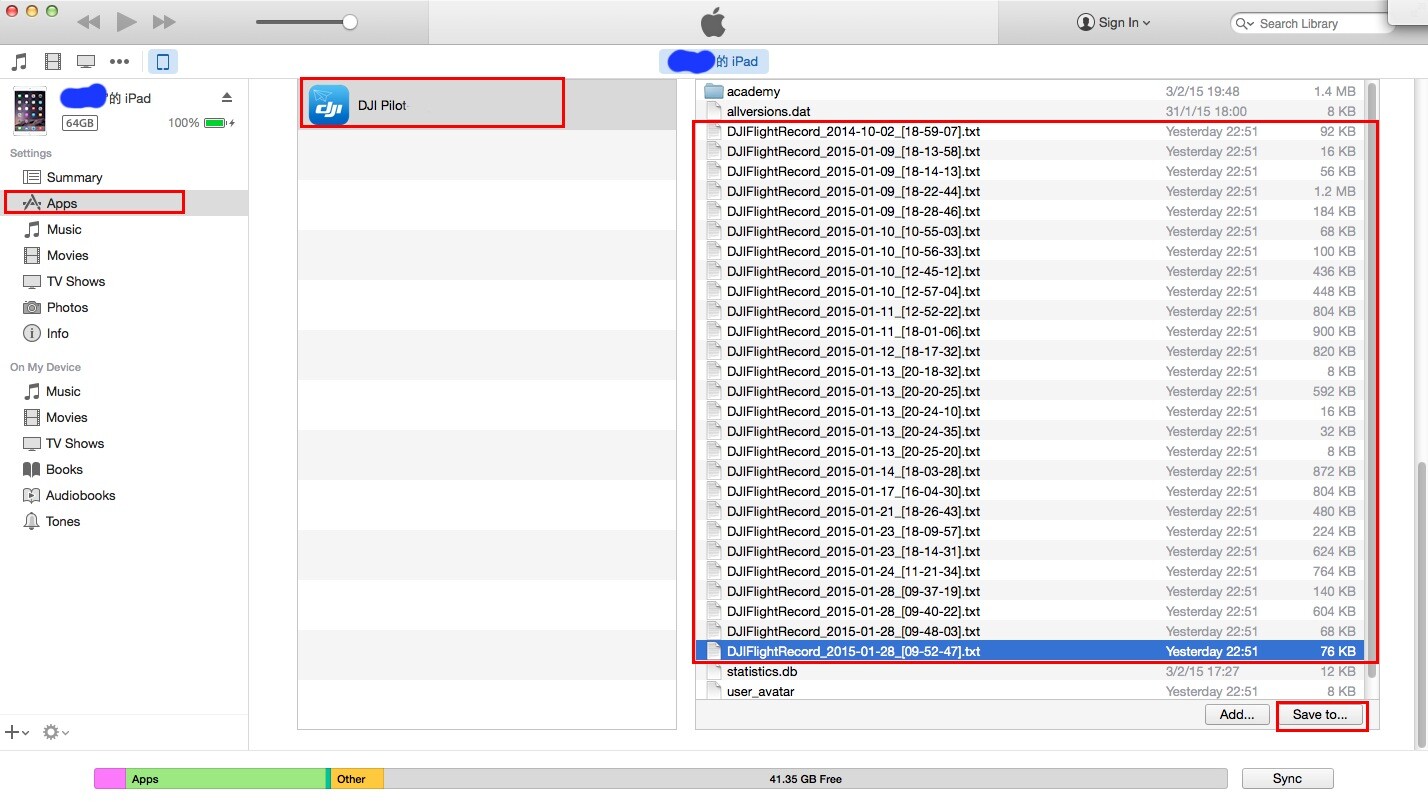Image resolution: width=1428 pixels, height=802 pixels.
Task: Select the academy folder
Action: [x=1030, y=91]
